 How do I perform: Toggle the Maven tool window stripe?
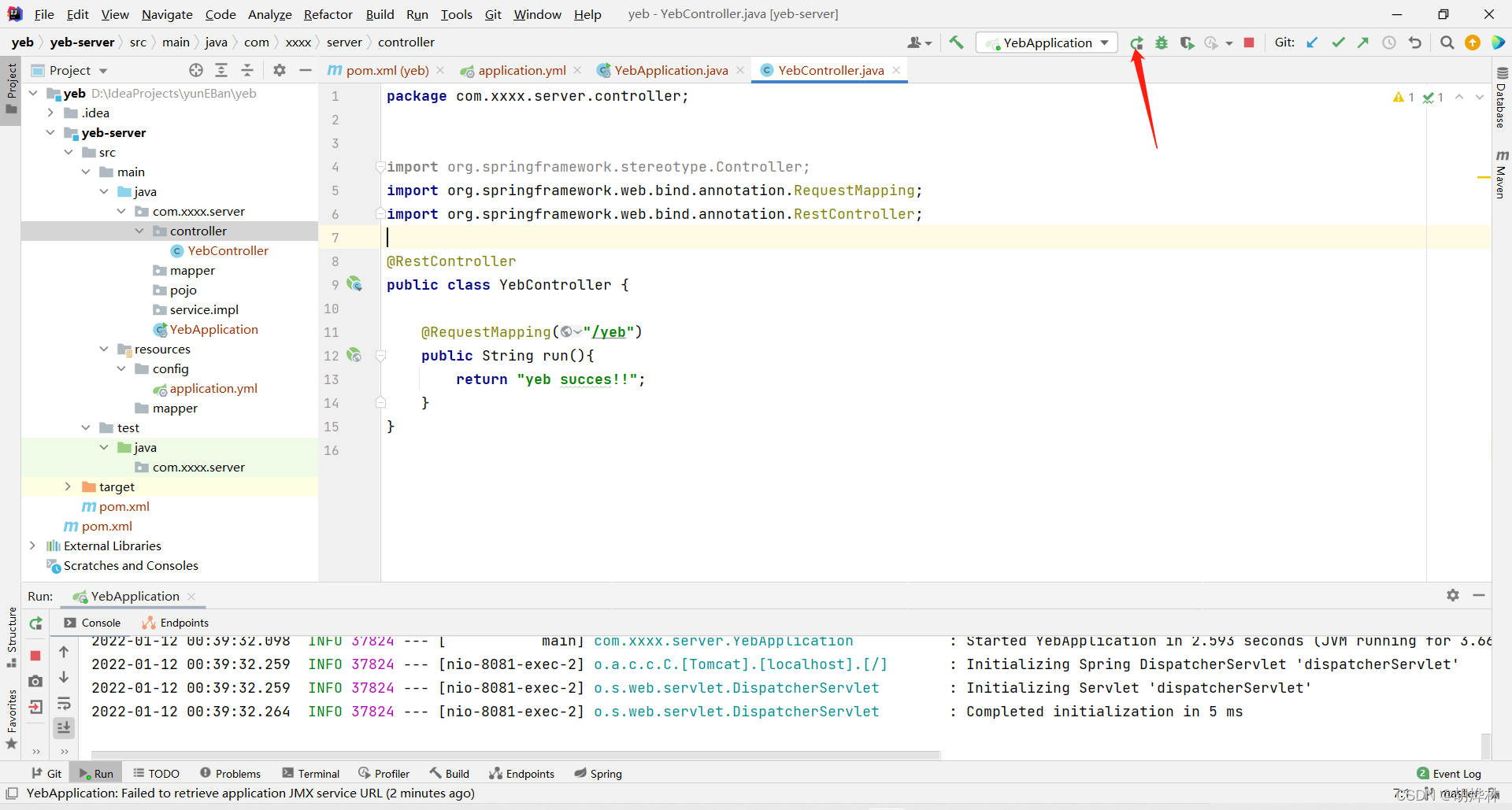coord(1501,173)
